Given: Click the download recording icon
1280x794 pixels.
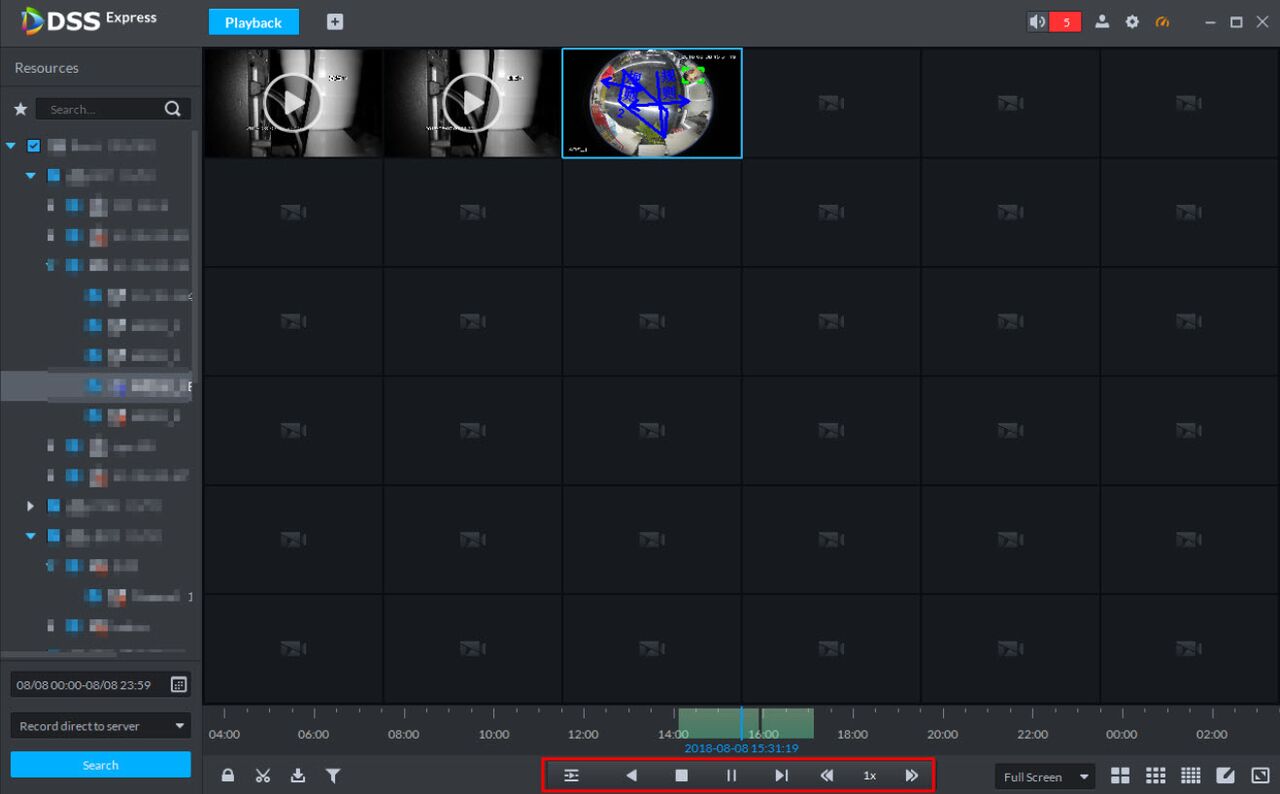Looking at the screenshot, I should coord(298,775).
